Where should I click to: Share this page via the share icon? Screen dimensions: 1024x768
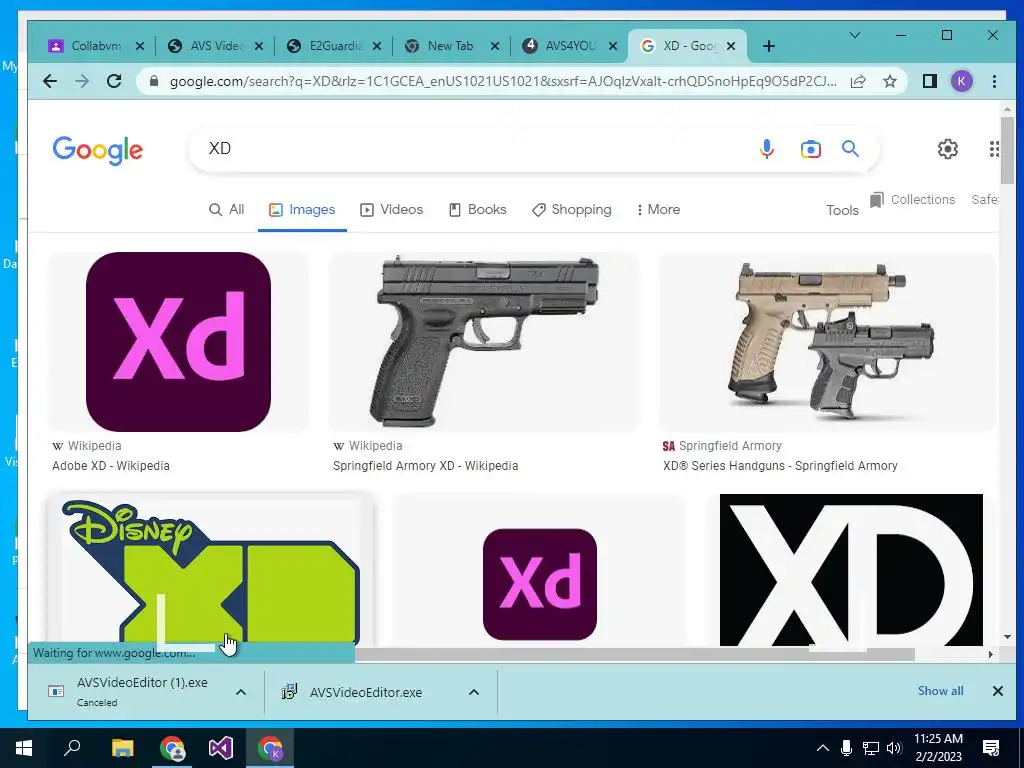click(x=857, y=81)
